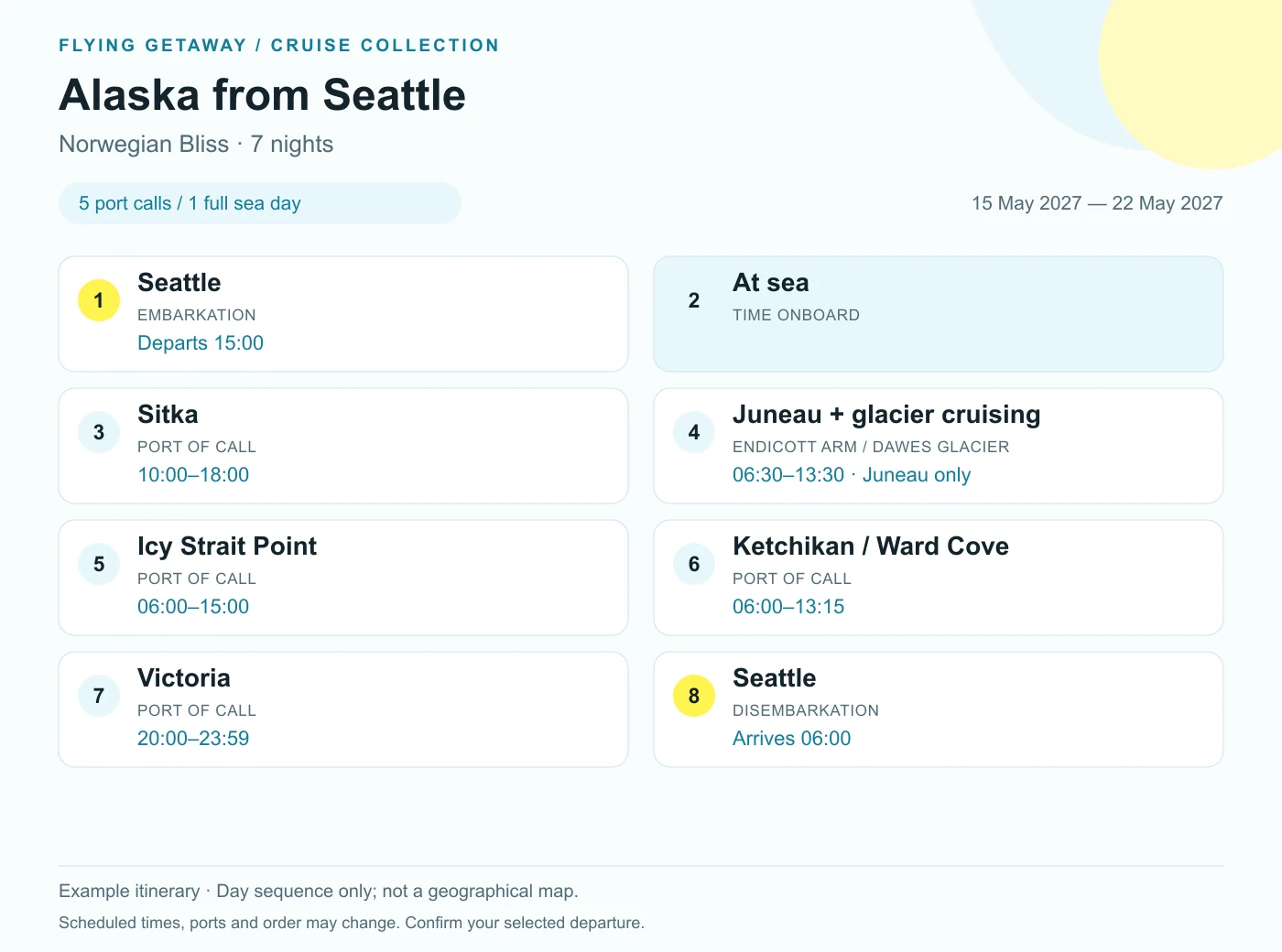Click the day 2 number badge
This screenshot has width=1282, height=952.
pos(694,300)
